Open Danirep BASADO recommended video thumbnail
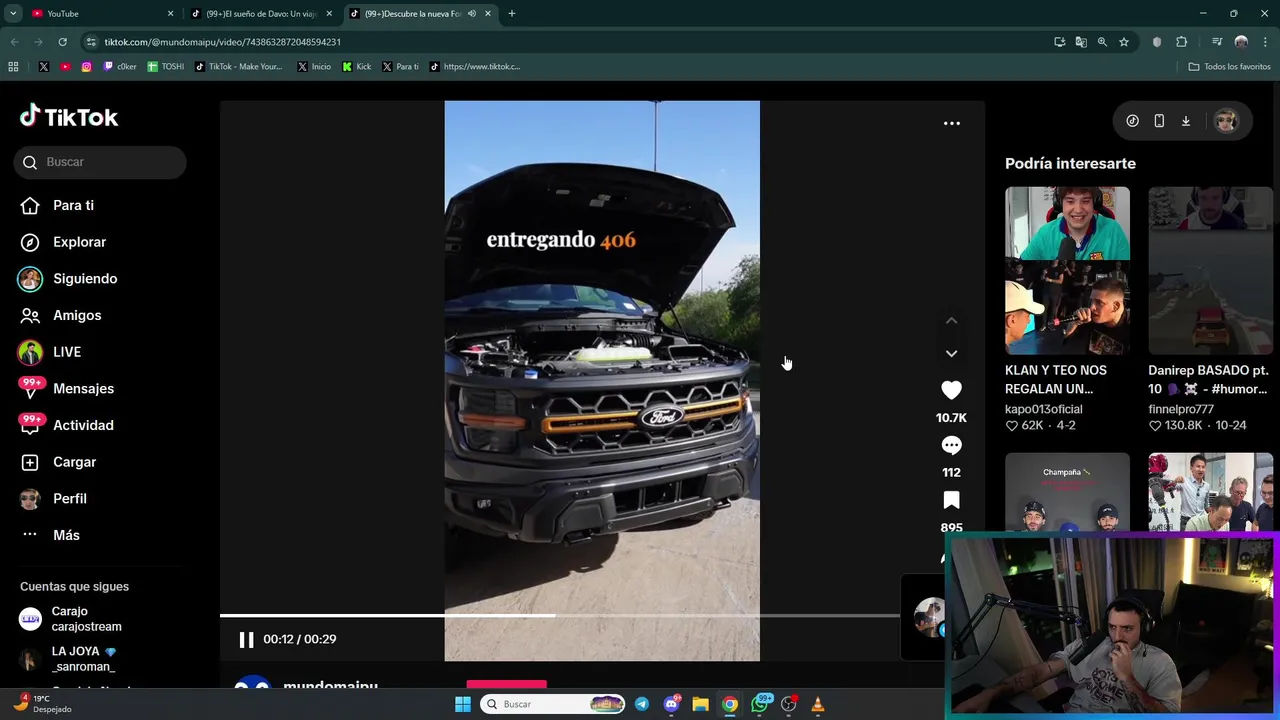 [1210, 270]
